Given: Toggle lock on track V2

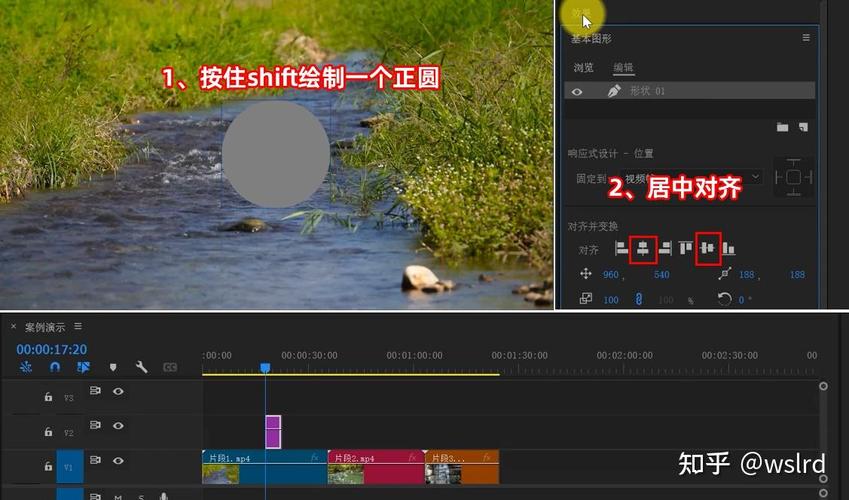Looking at the screenshot, I should [48, 431].
